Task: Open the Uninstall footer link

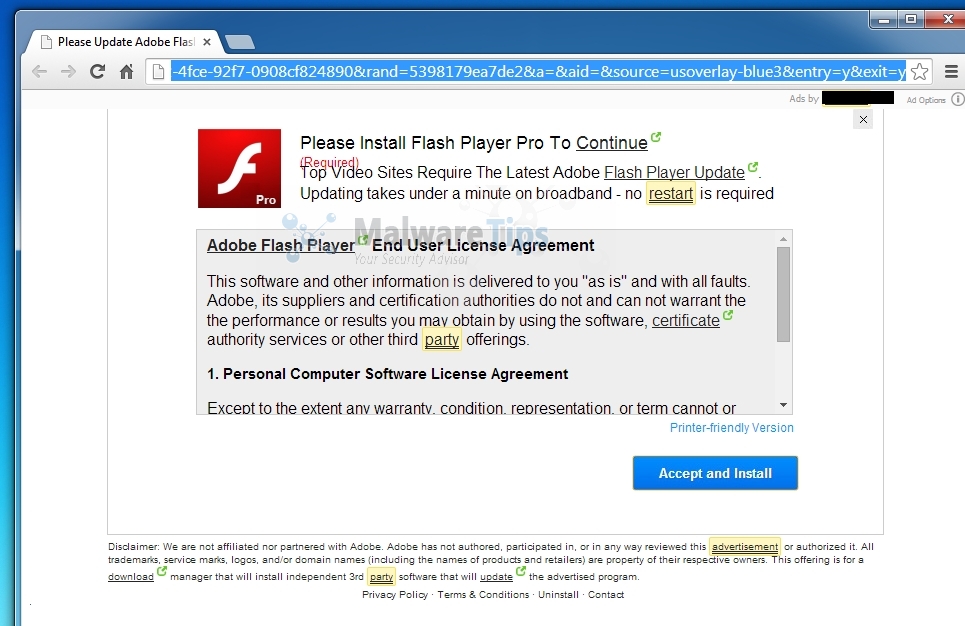Action: tap(558, 595)
